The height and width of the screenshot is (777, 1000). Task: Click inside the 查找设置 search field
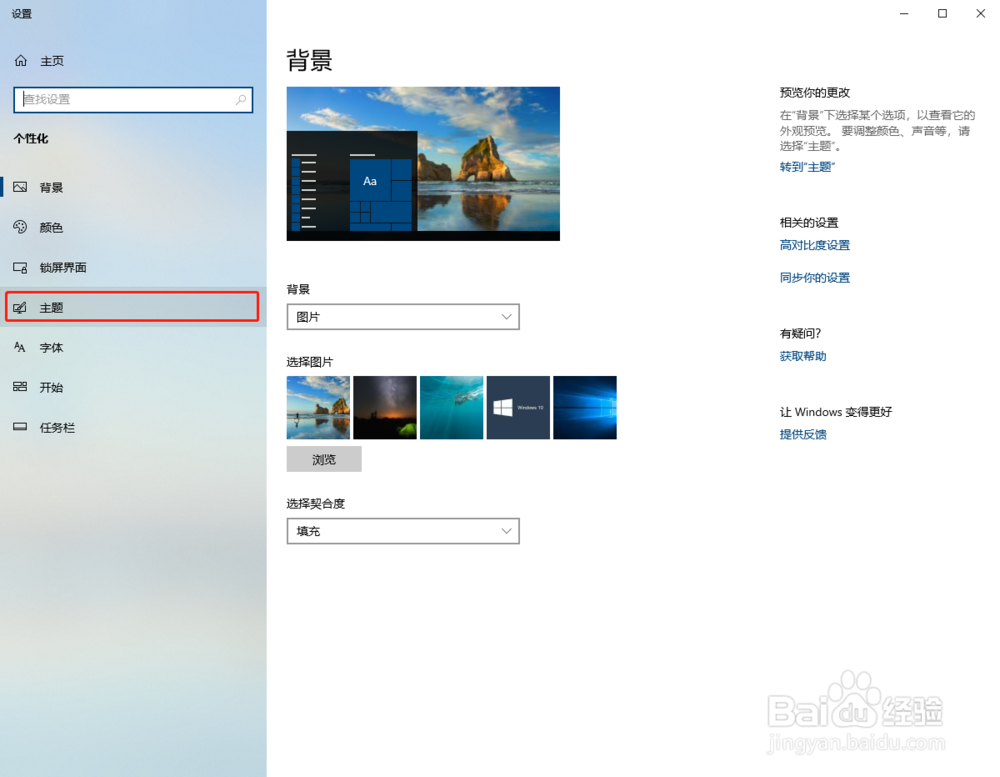[120, 100]
